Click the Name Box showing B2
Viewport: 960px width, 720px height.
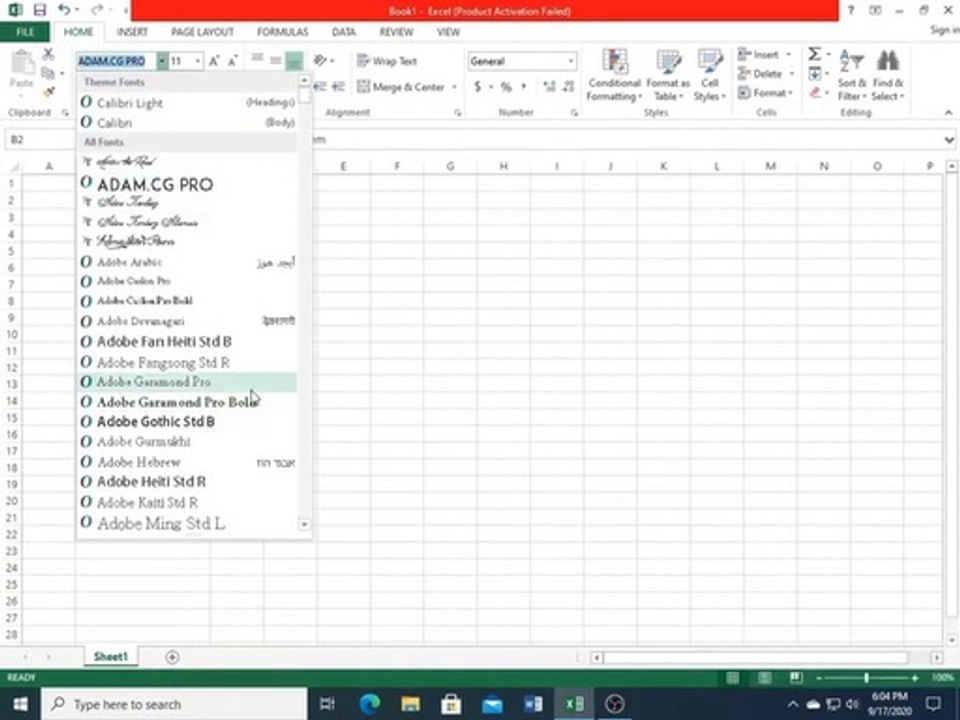coord(39,140)
